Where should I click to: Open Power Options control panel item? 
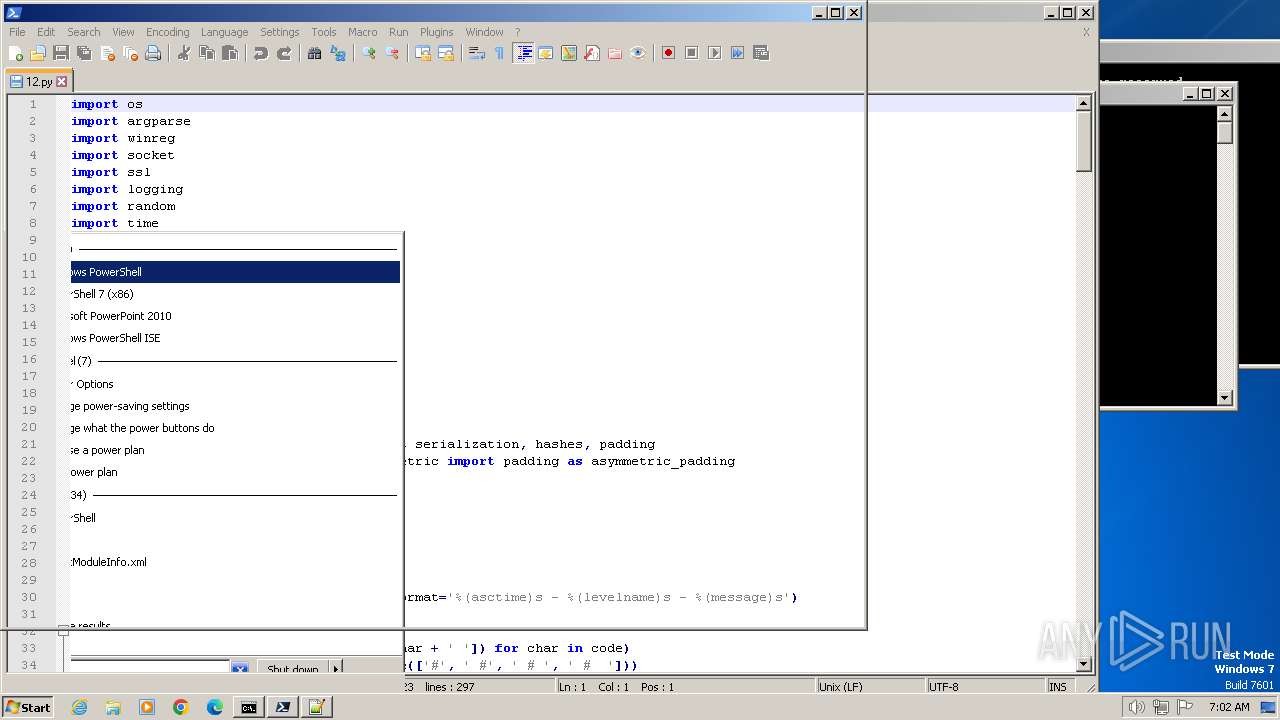(x=235, y=384)
